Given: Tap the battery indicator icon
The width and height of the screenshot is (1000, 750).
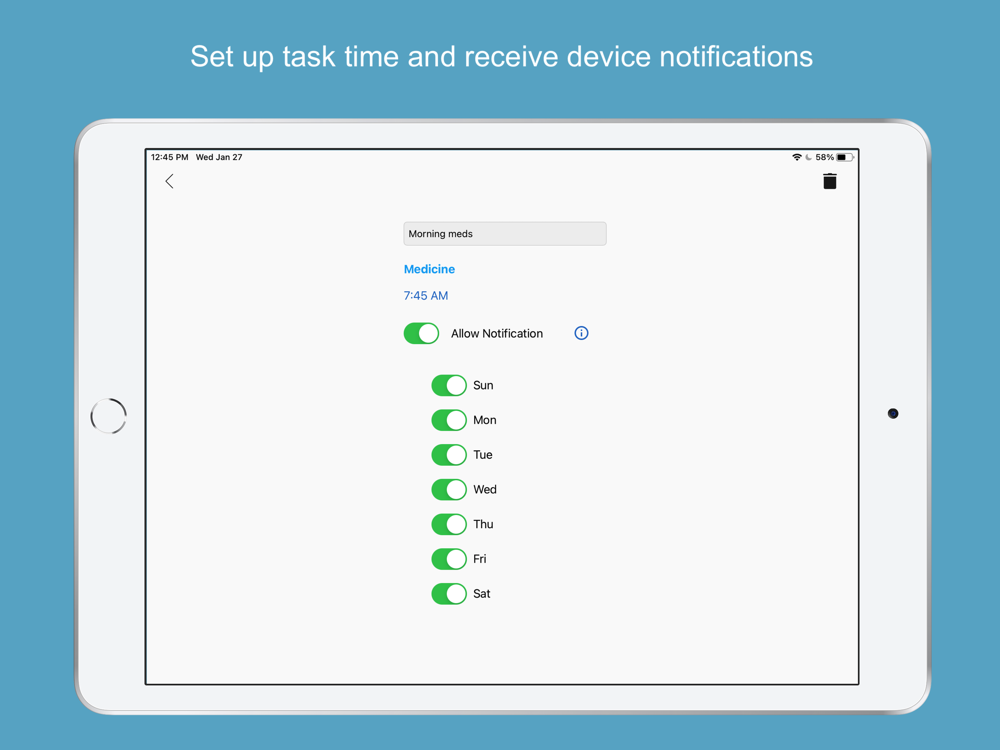Looking at the screenshot, I should tap(845, 157).
